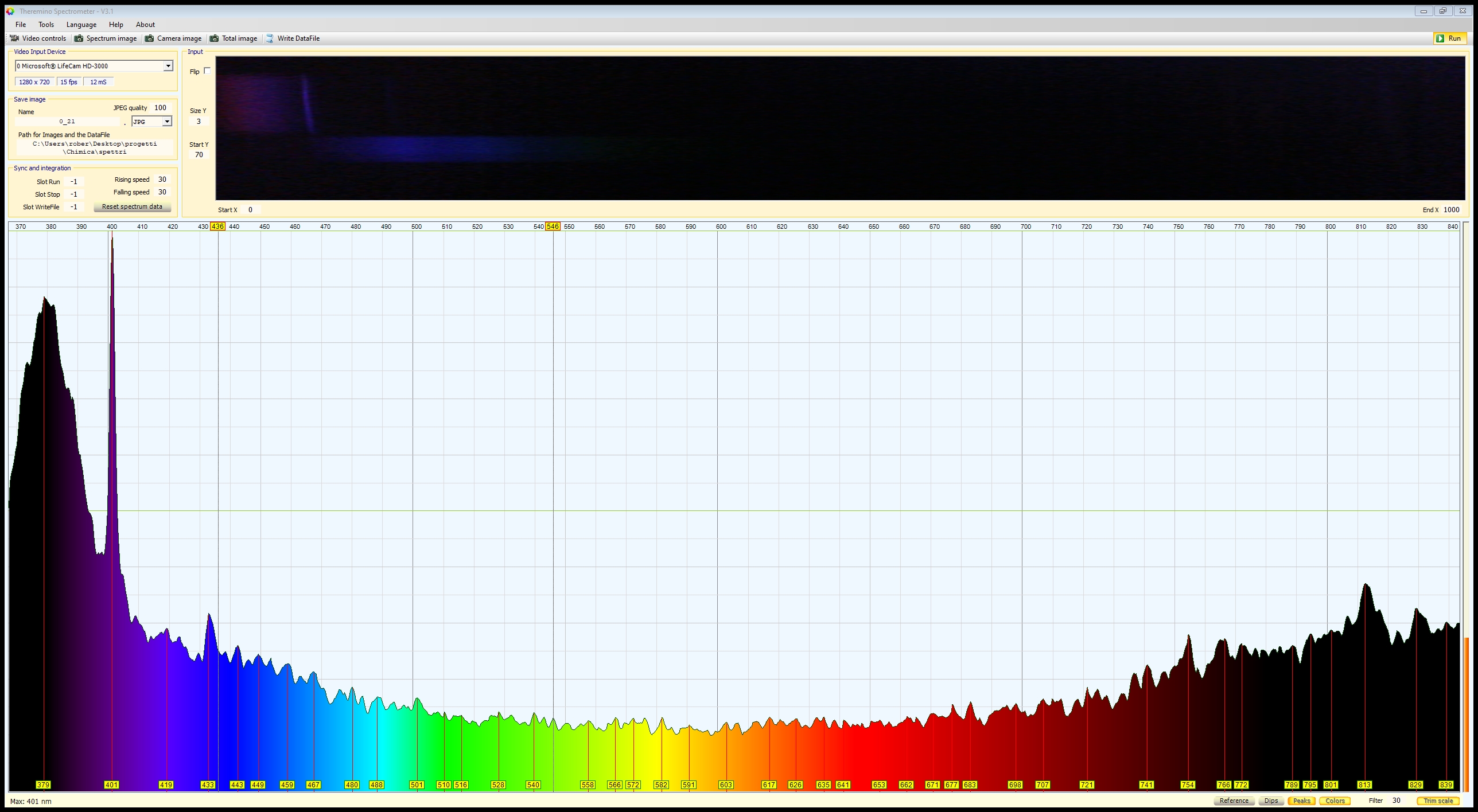Click the Spectrum image camera icon
This screenshot has width=1478, height=812.
point(79,38)
